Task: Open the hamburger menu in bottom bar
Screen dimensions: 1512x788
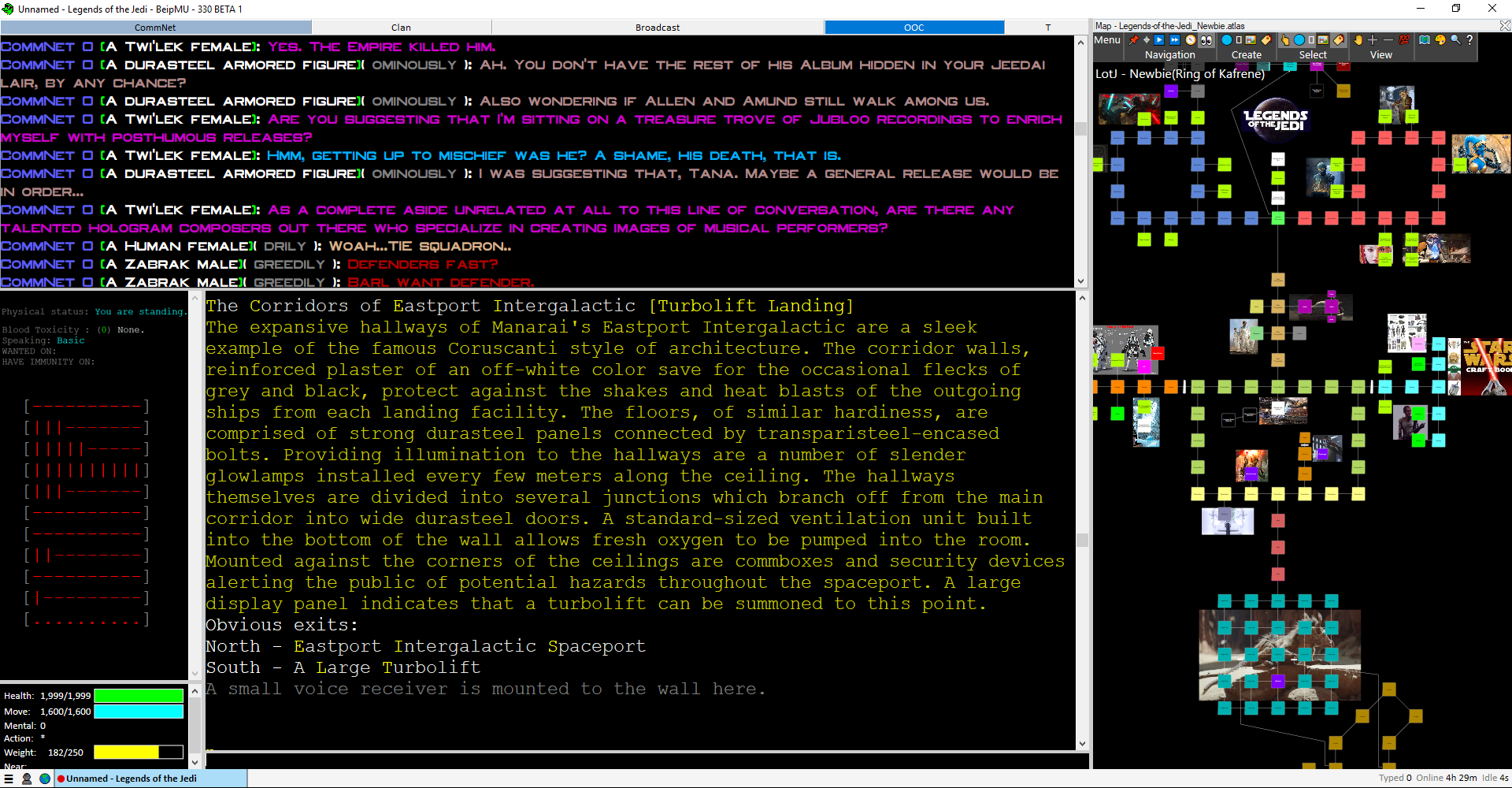Action: pyautogui.click(x=9, y=779)
